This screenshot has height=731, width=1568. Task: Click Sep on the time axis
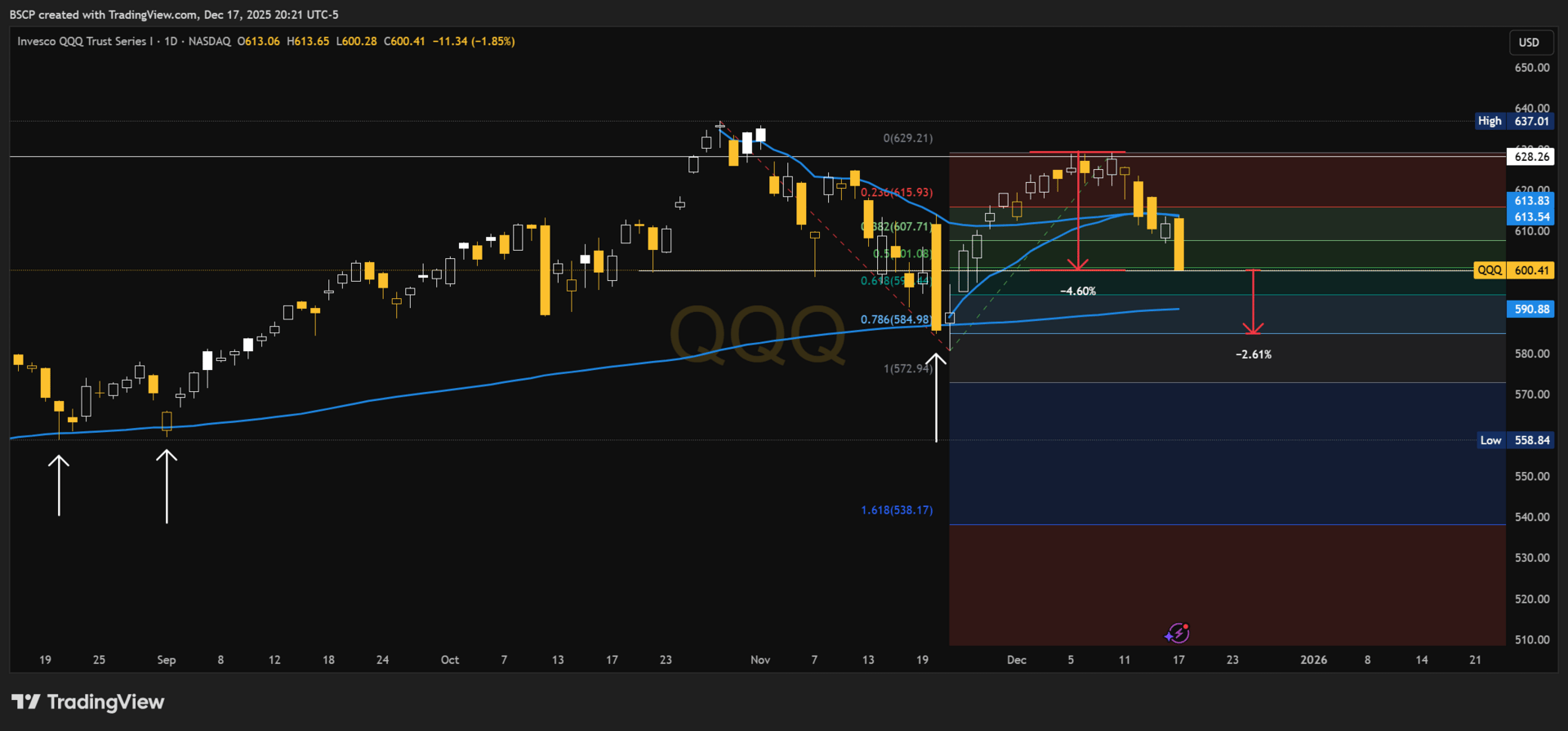167,660
